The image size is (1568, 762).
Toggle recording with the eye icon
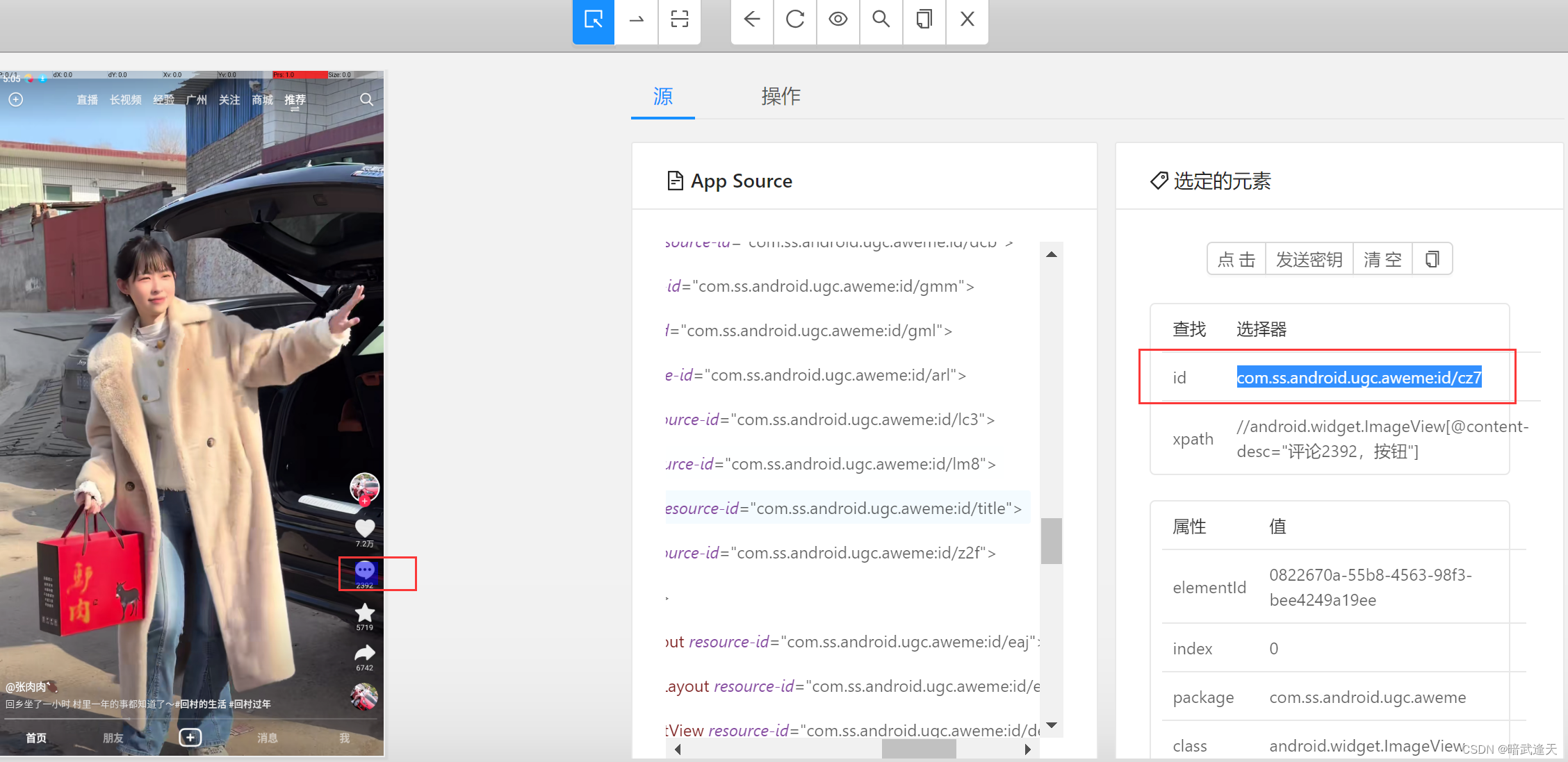point(838,20)
